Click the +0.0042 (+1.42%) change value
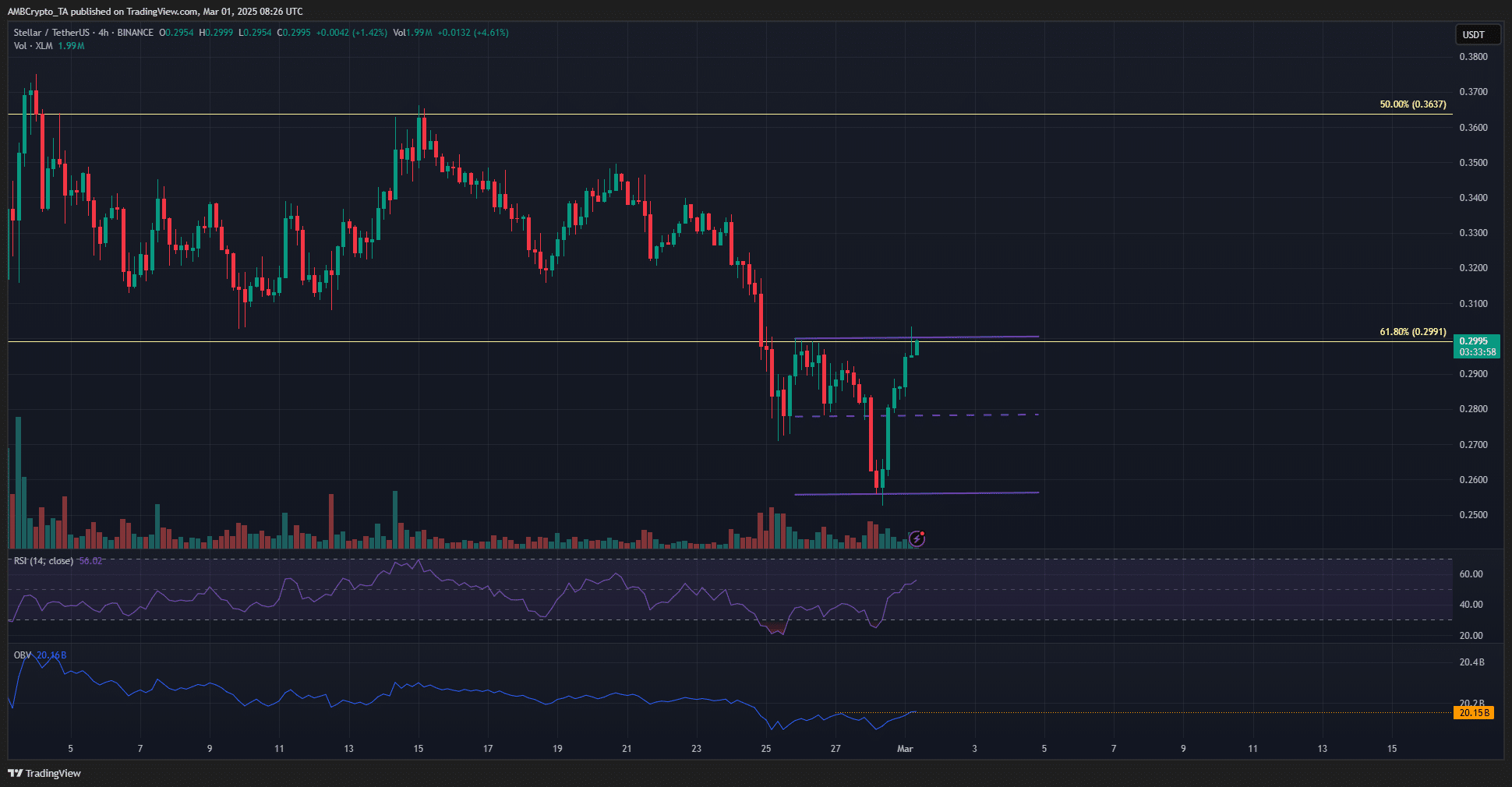The width and height of the screenshot is (1512, 787). [x=352, y=33]
